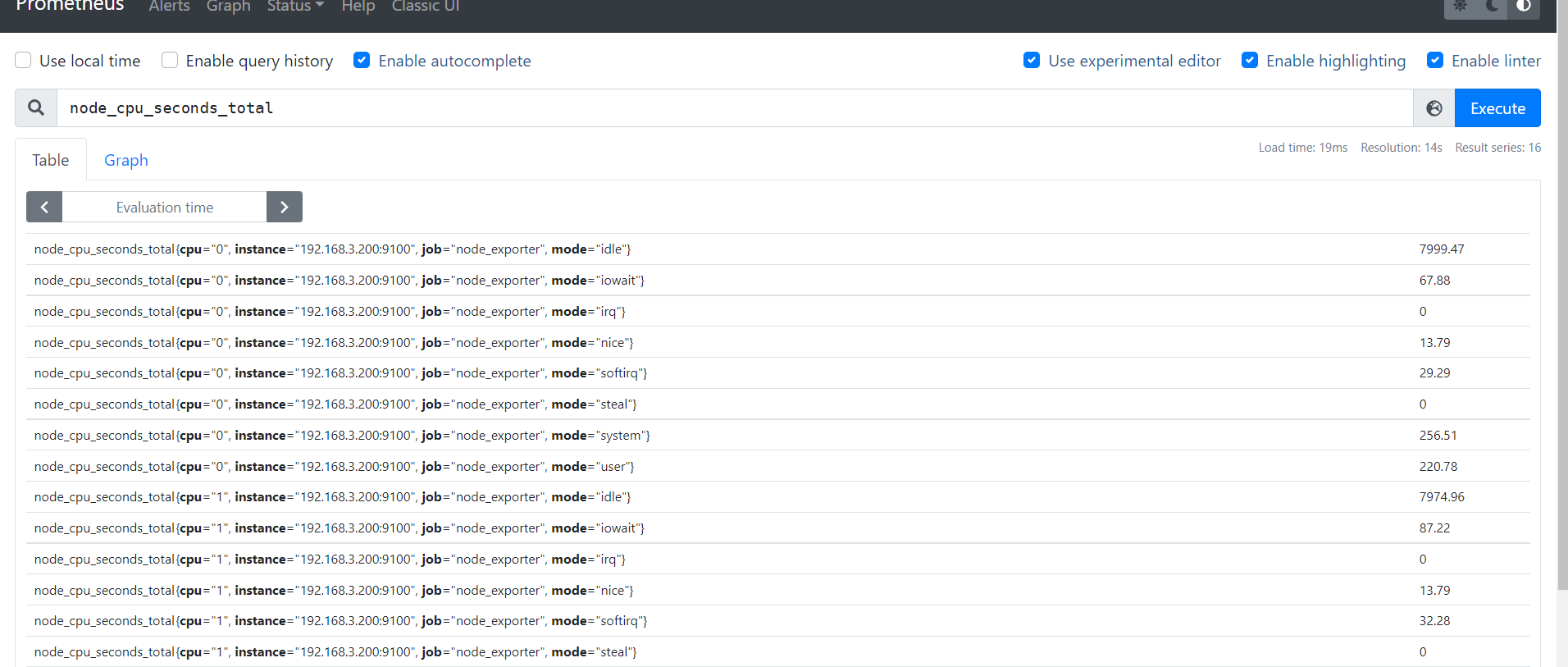Focus the node_cpu_seconds_total expression field
The width and height of the screenshot is (1568, 667).
coord(735,108)
